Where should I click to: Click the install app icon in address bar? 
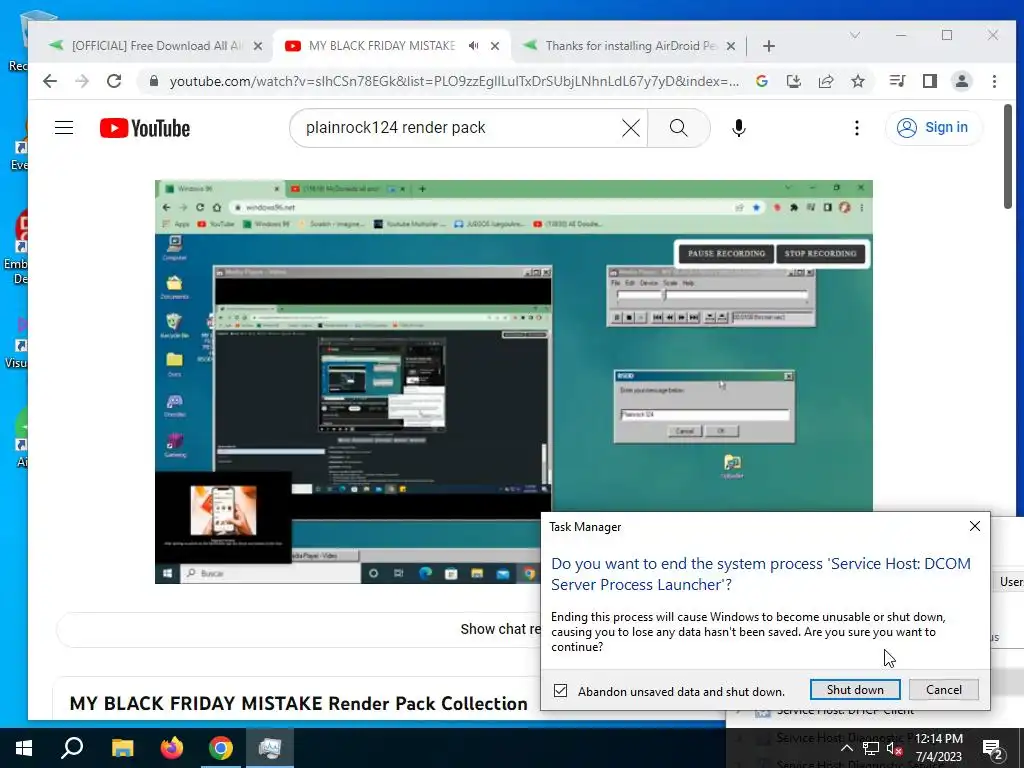click(793, 81)
